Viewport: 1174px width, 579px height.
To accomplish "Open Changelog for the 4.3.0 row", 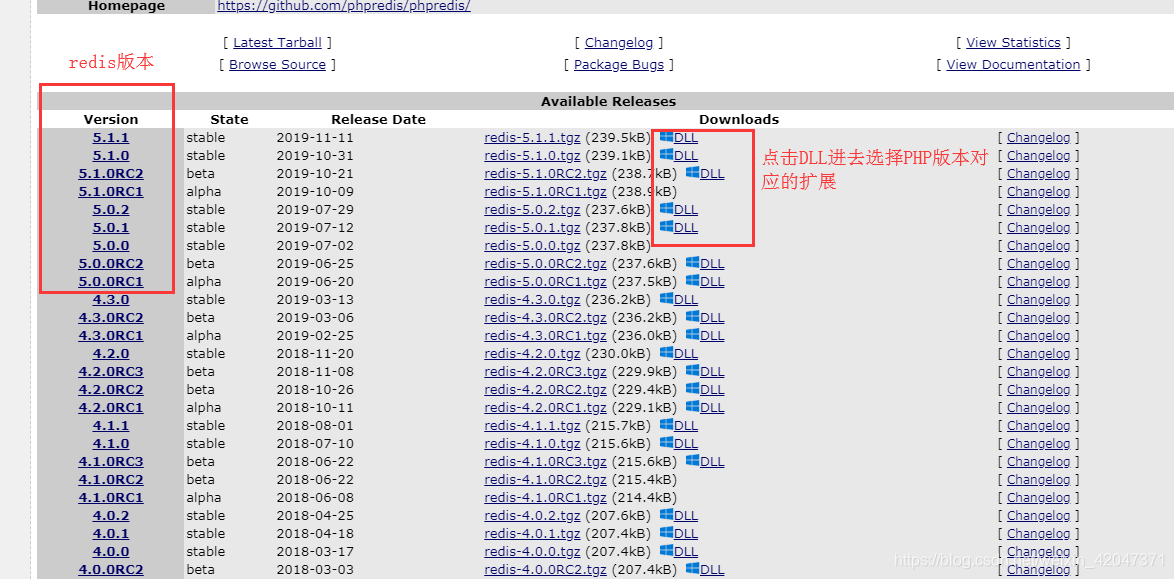I will click(1038, 300).
